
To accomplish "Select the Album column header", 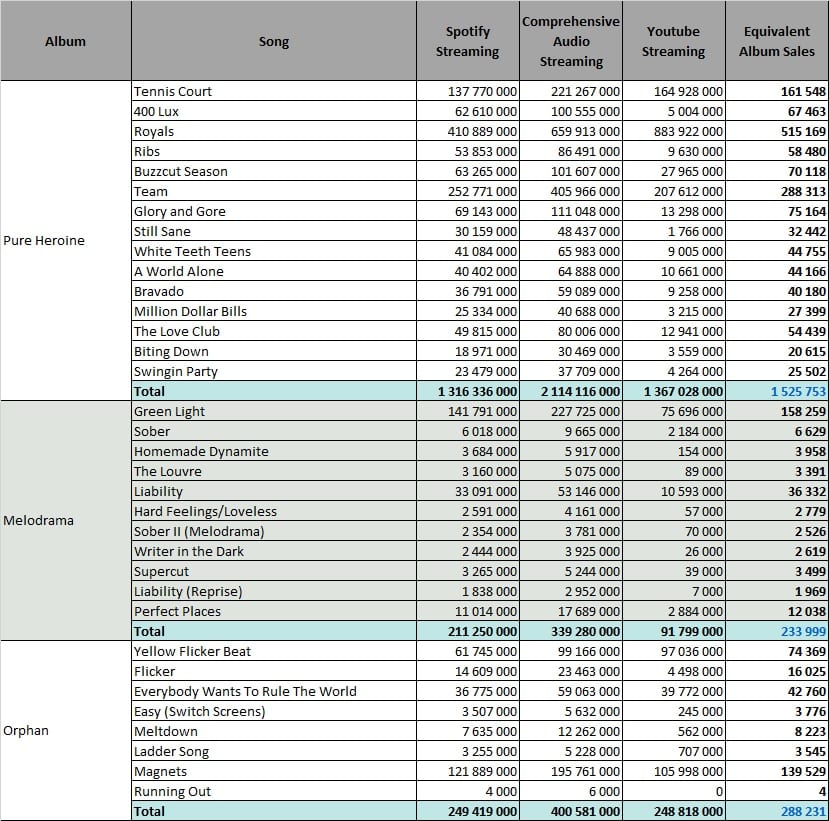I will 66,41.
